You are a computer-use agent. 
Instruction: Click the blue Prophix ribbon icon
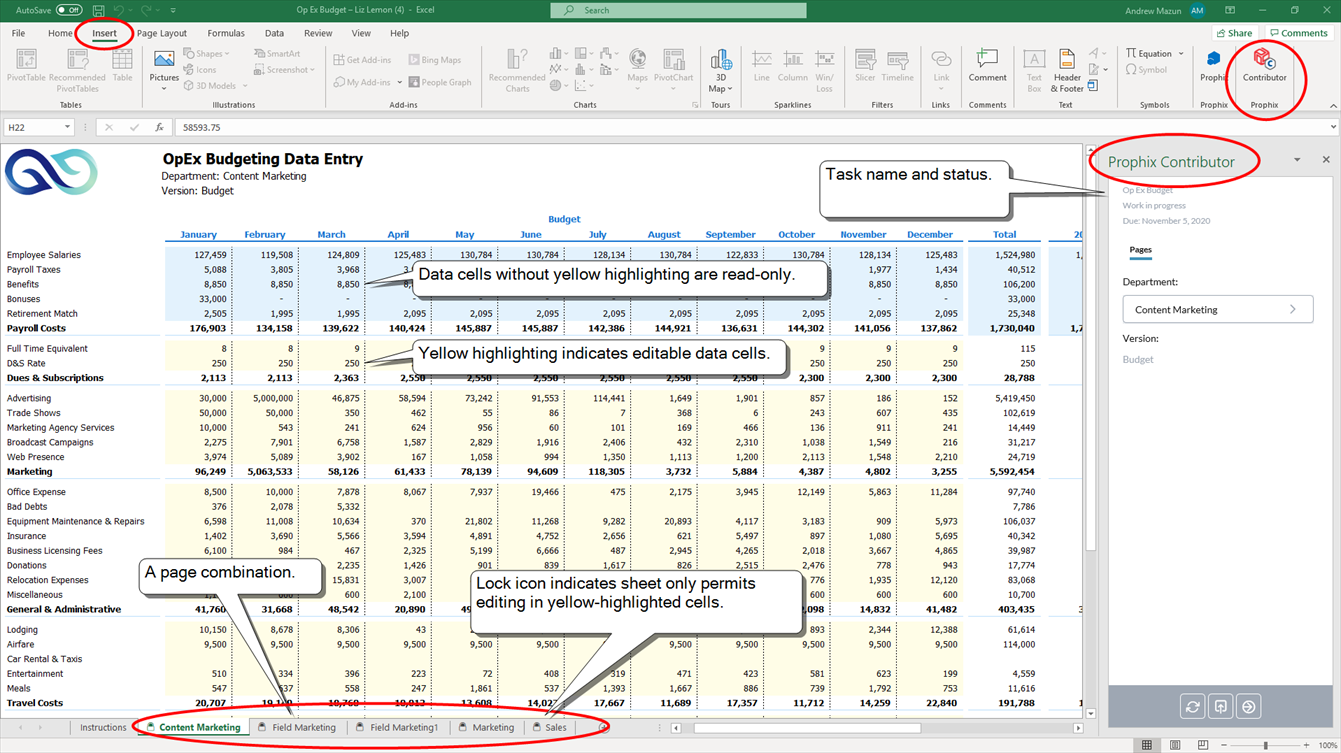click(x=1213, y=65)
